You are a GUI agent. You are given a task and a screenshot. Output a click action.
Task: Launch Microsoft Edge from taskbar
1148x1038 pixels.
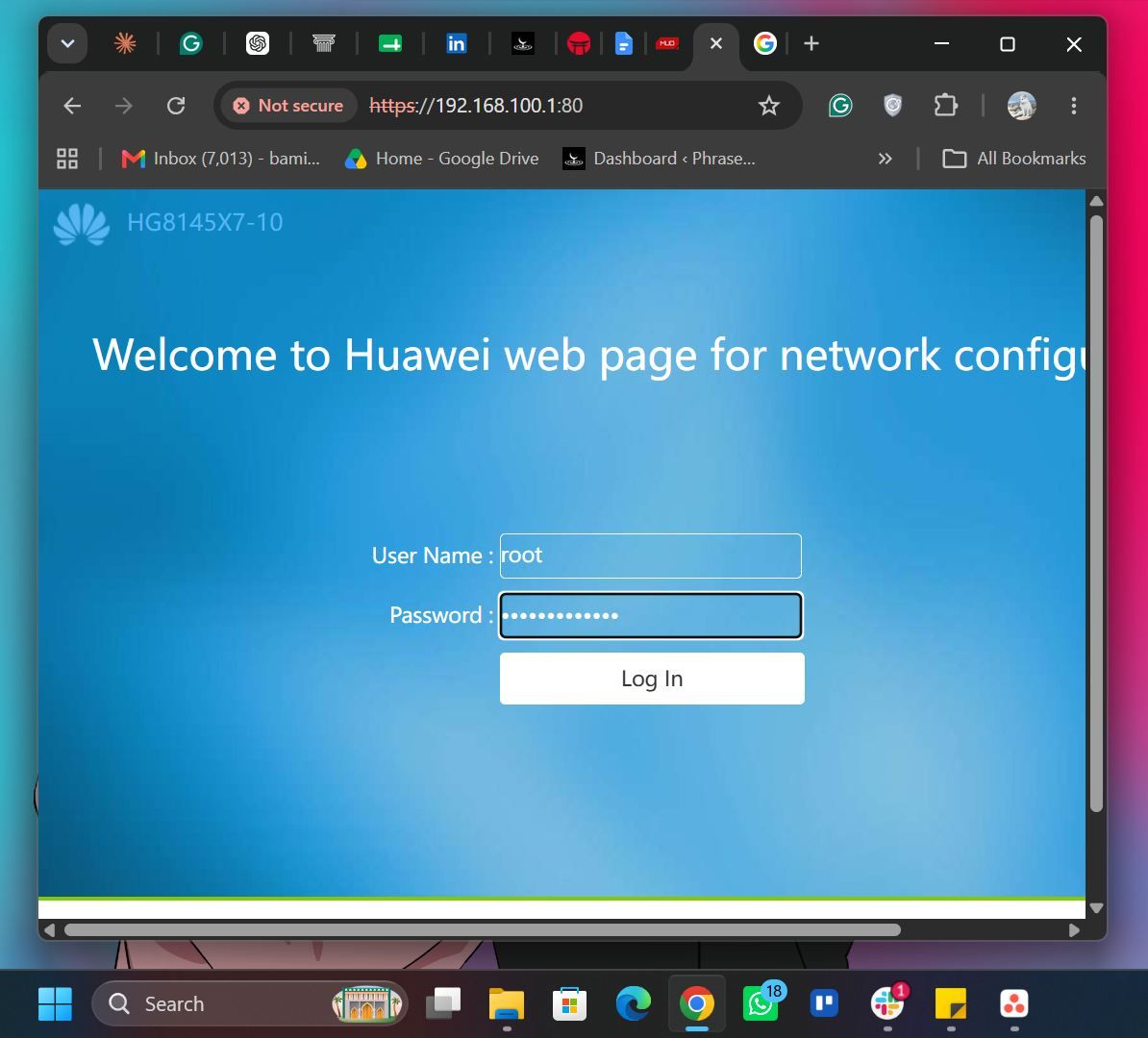click(x=634, y=1003)
